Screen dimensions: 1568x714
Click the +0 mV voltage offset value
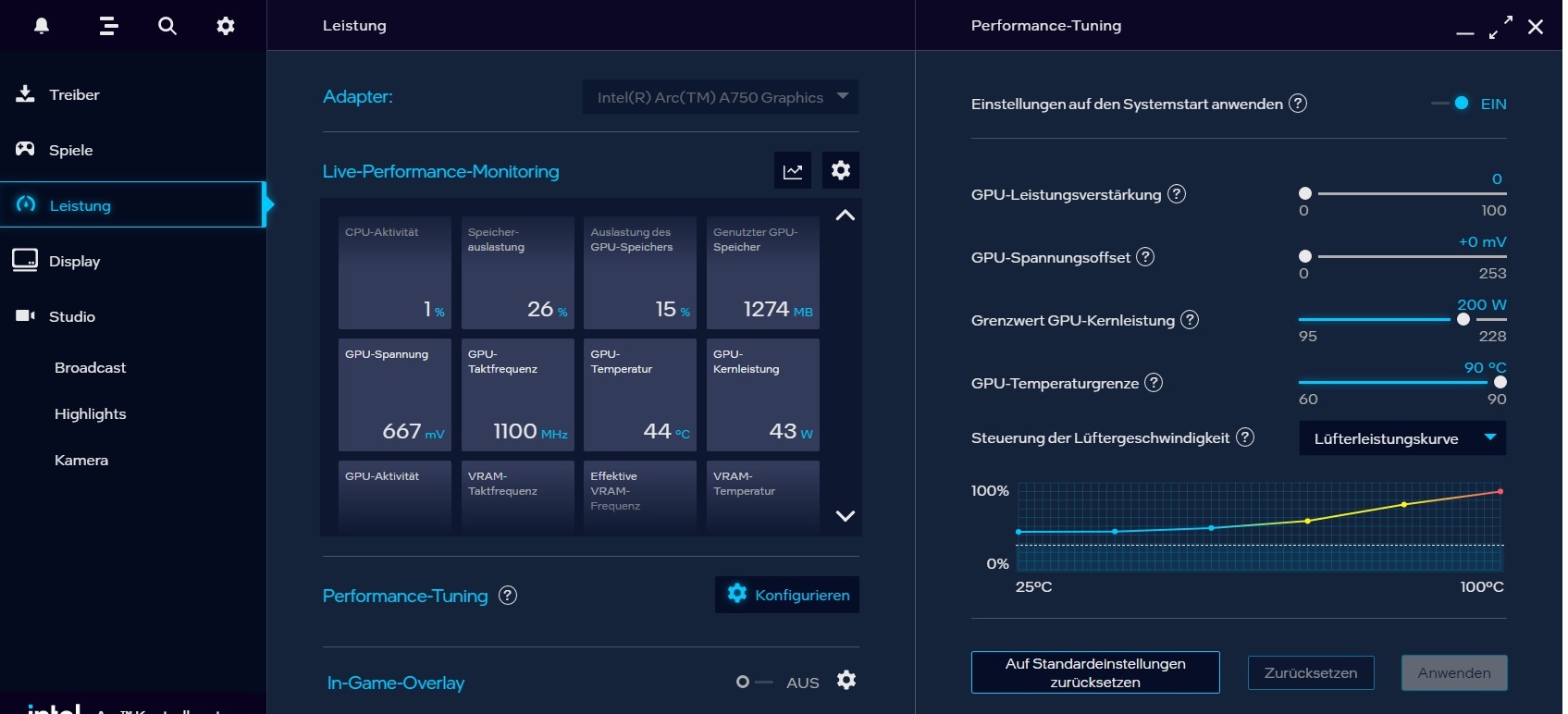click(1483, 241)
